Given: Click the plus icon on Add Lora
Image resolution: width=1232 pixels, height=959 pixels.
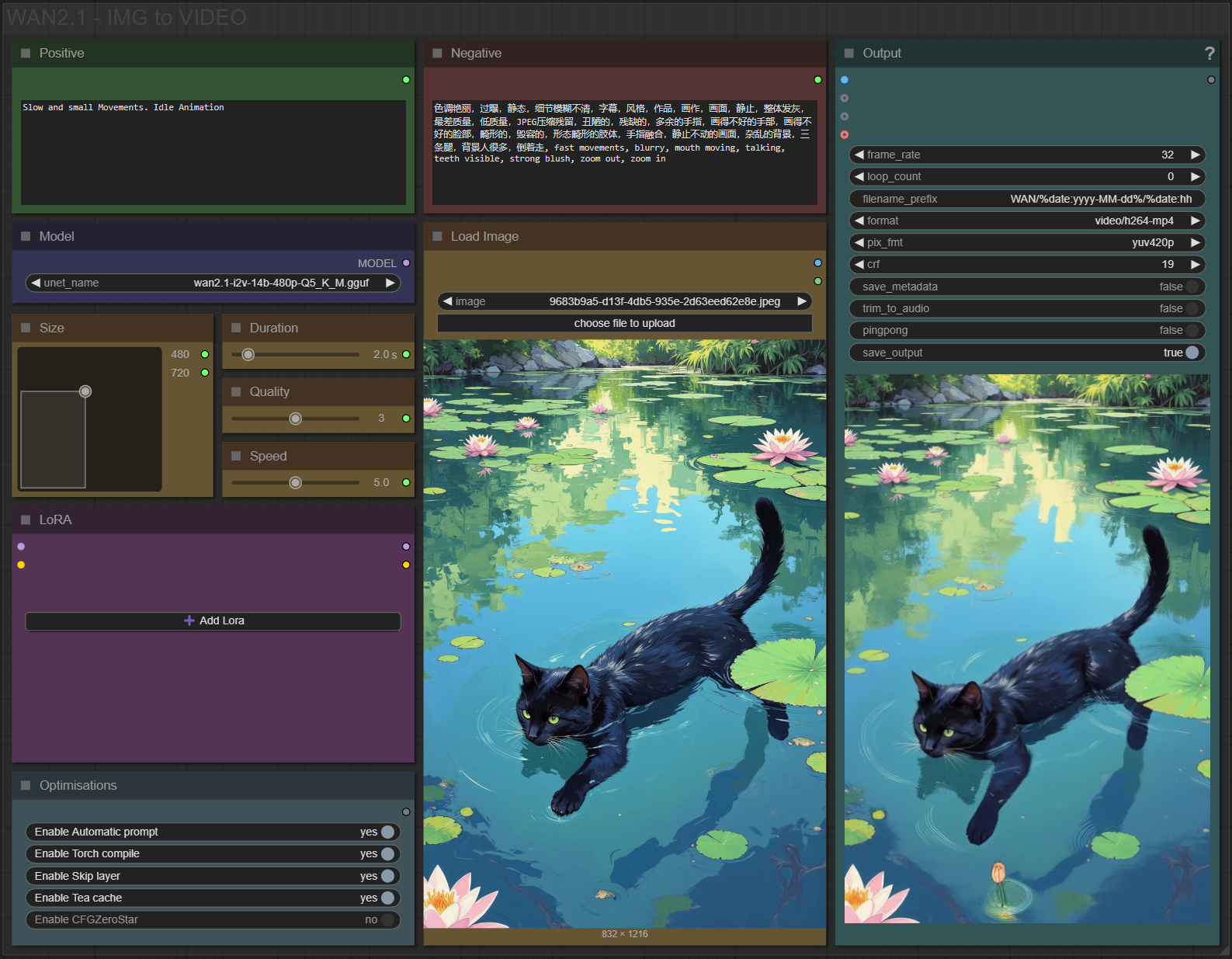Looking at the screenshot, I should [189, 620].
